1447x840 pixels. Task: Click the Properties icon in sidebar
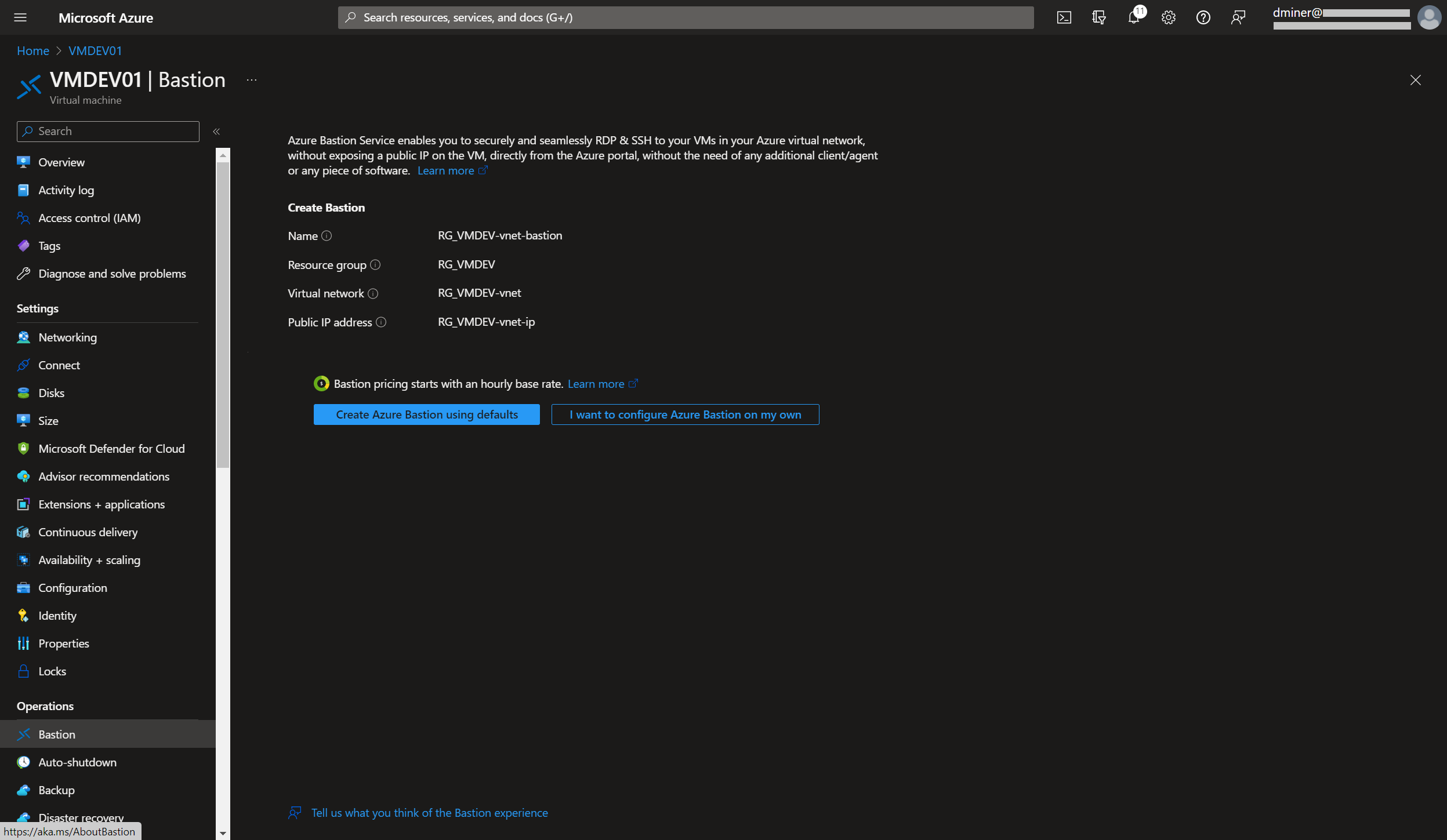click(x=23, y=643)
